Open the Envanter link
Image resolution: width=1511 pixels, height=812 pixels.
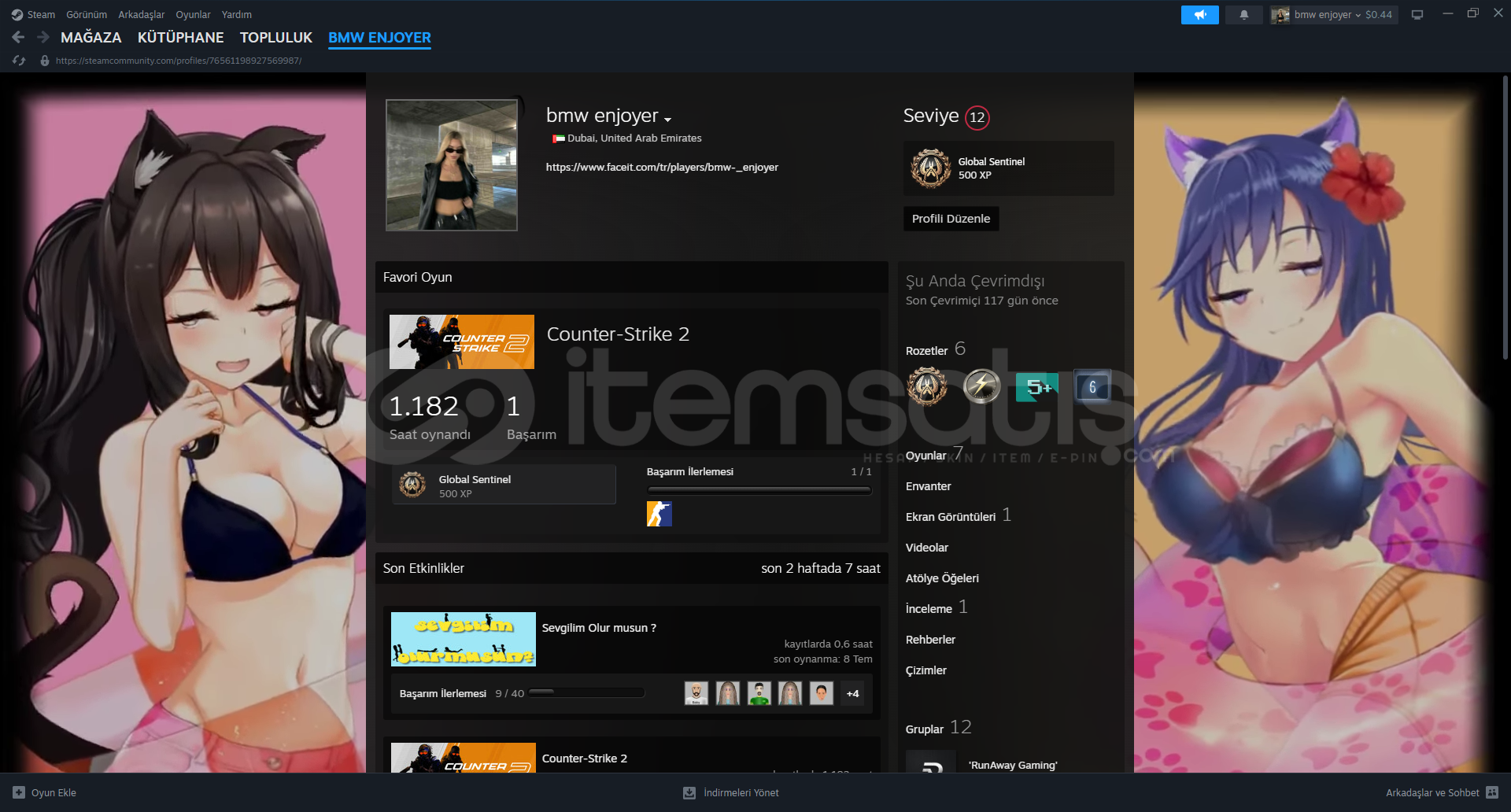point(928,486)
